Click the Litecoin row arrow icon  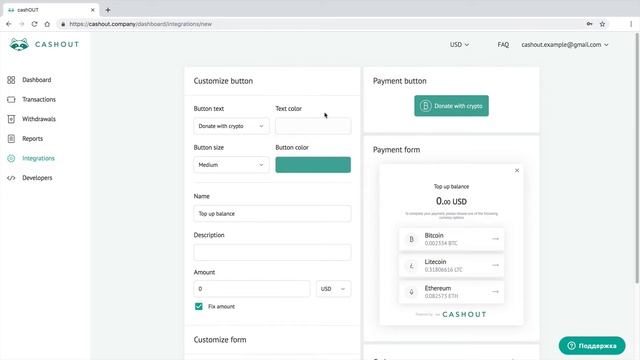(x=495, y=265)
